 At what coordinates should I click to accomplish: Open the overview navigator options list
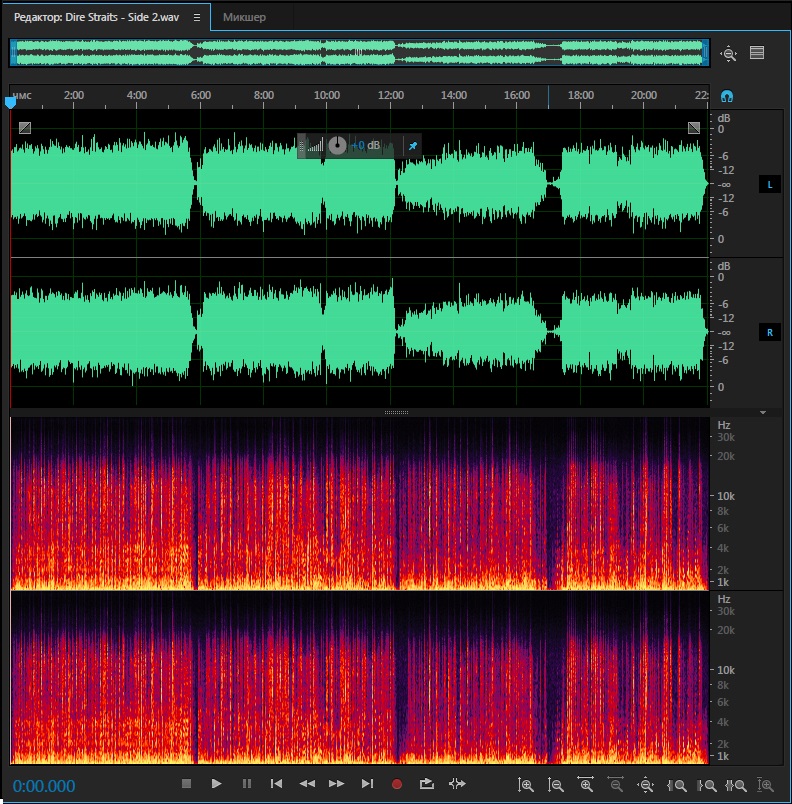tap(757, 54)
